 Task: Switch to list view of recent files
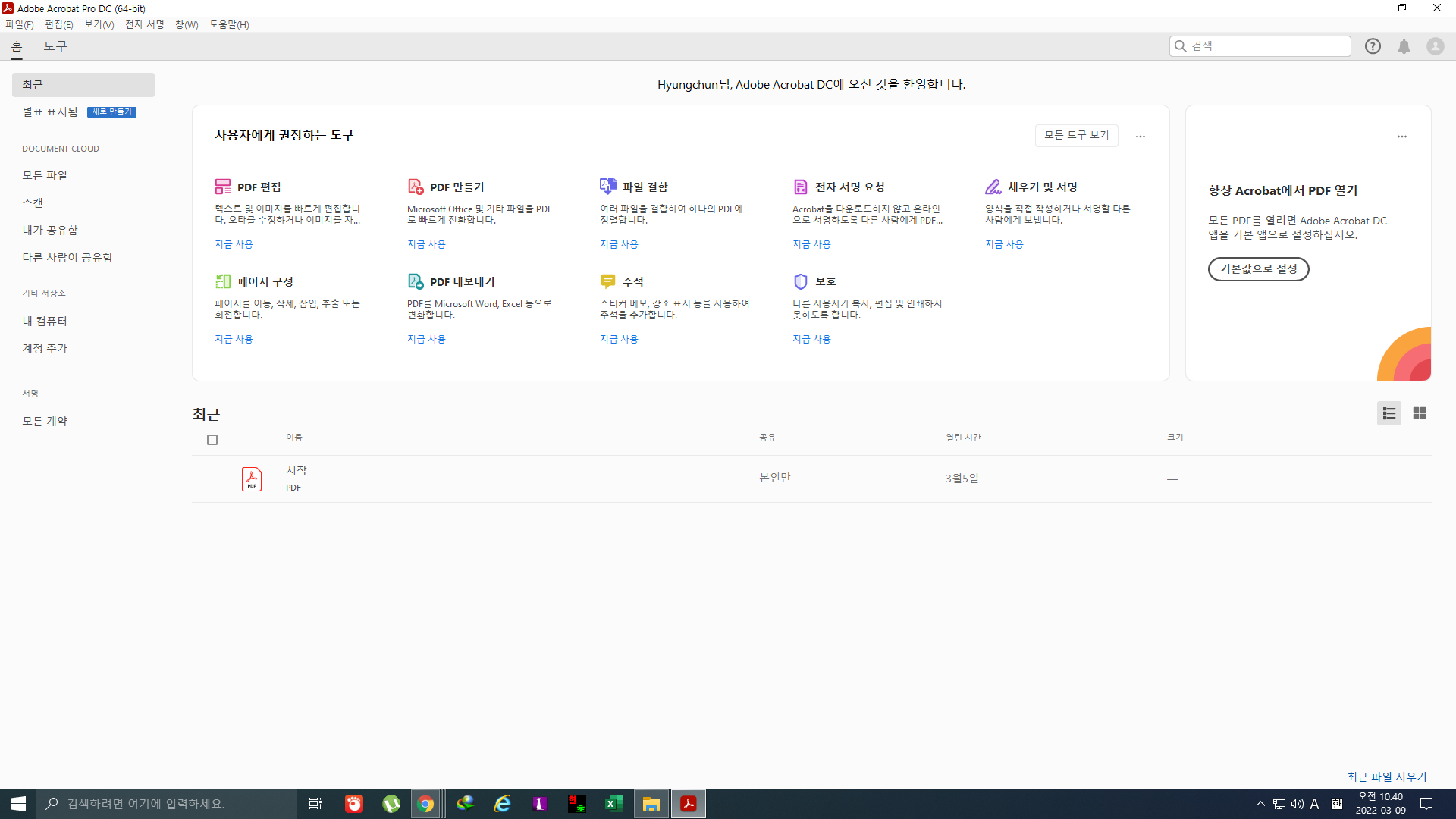click(1389, 413)
